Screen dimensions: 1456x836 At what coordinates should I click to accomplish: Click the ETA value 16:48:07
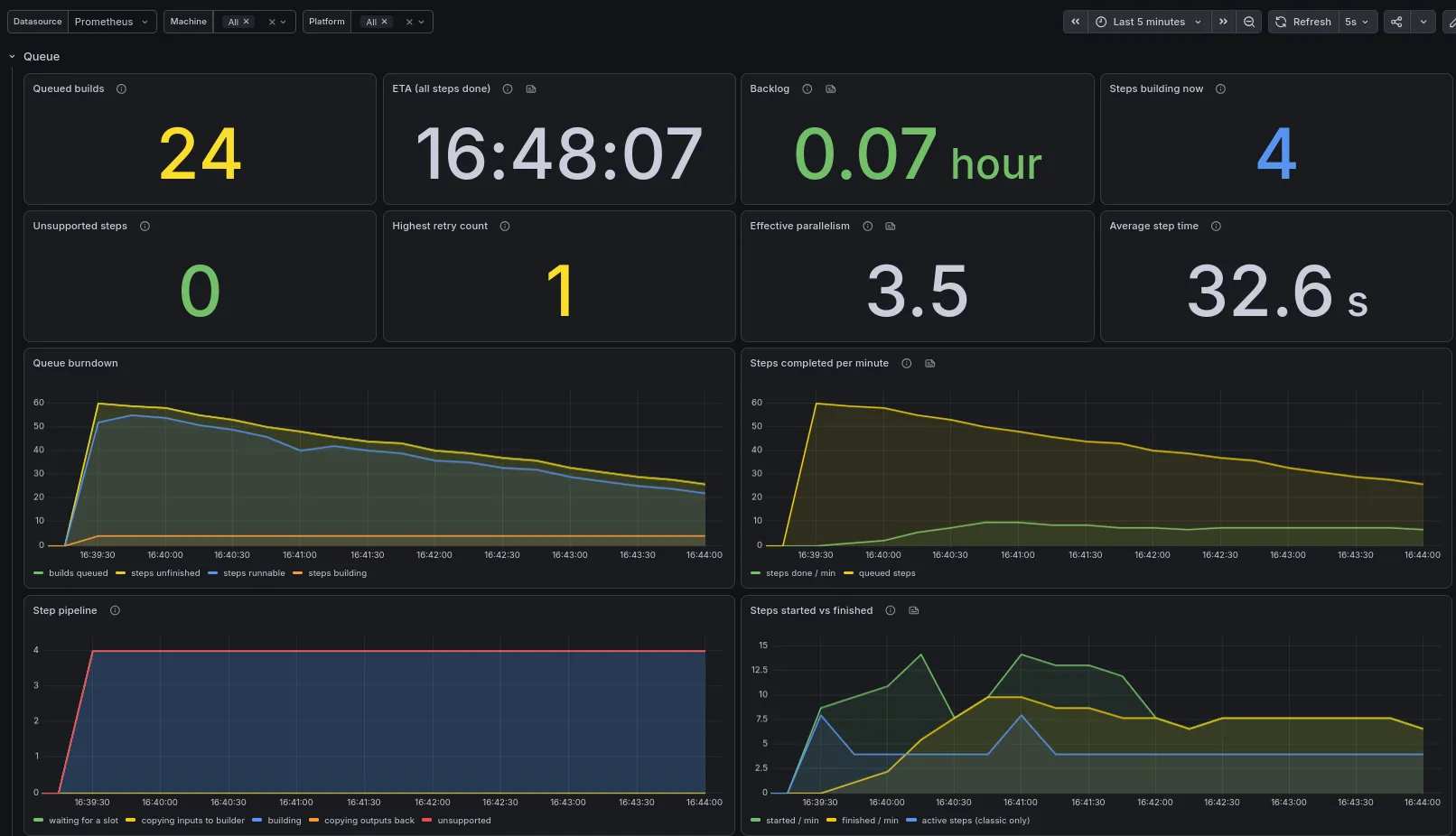coord(559,153)
